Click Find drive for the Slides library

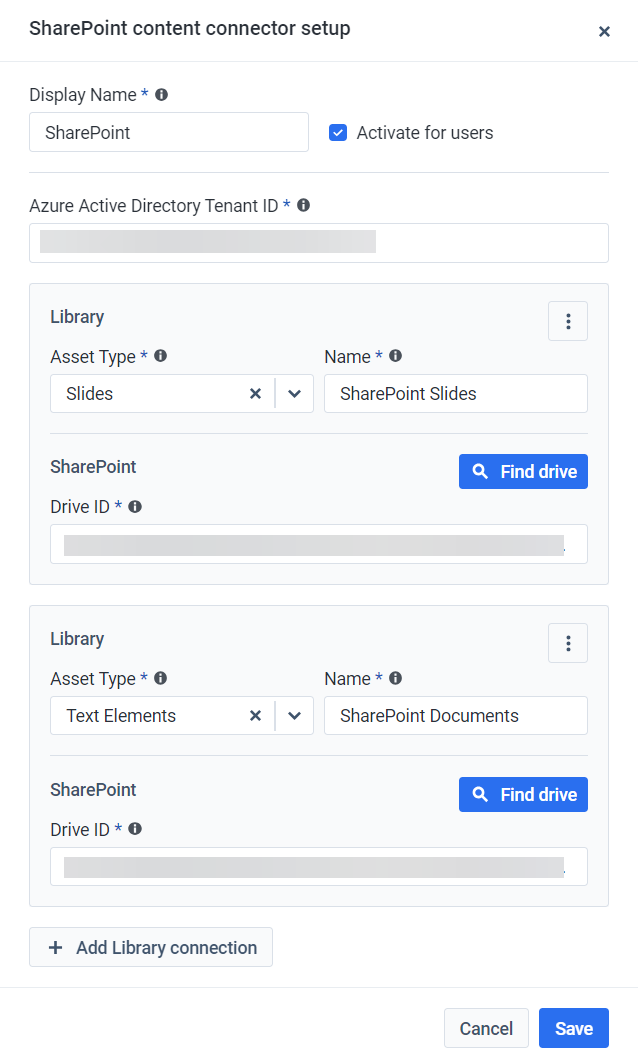[523, 472]
